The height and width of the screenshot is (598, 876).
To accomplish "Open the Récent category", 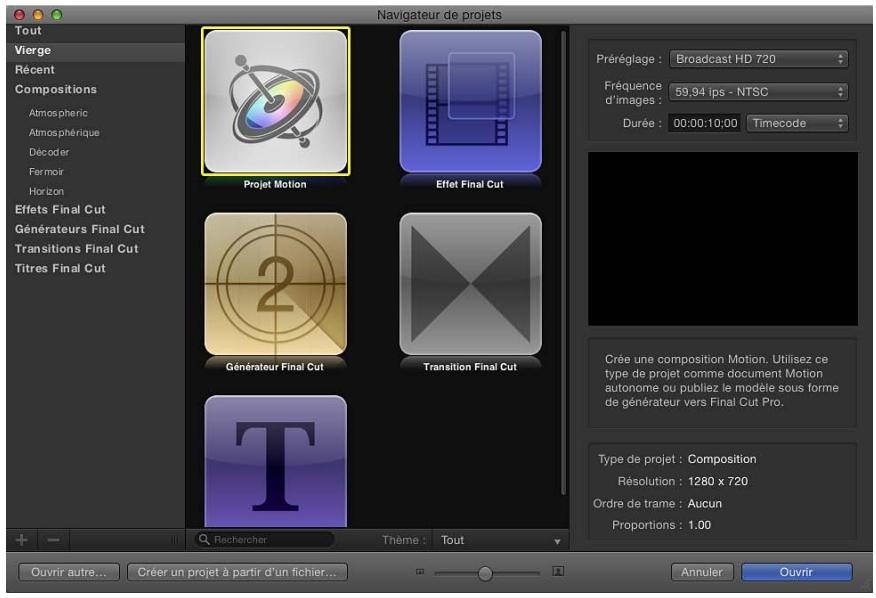I will (96, 70).
